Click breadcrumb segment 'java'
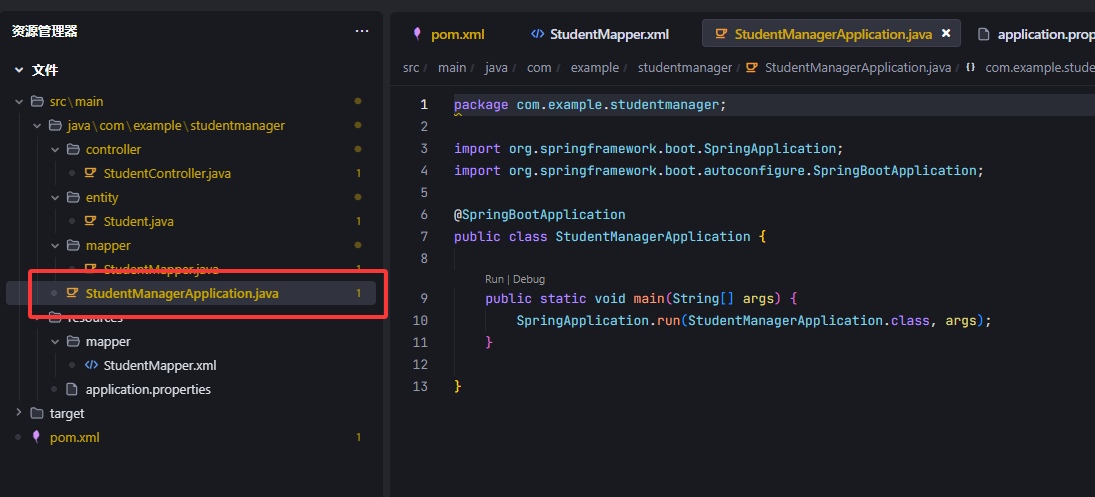This screenshot has width=1095, height=497. tap(496, 68)
